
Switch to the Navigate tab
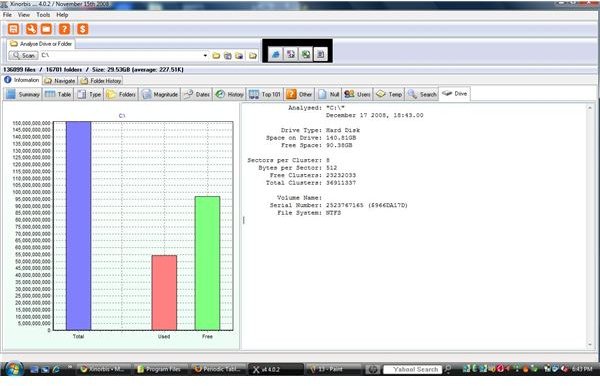coord(60,81)
